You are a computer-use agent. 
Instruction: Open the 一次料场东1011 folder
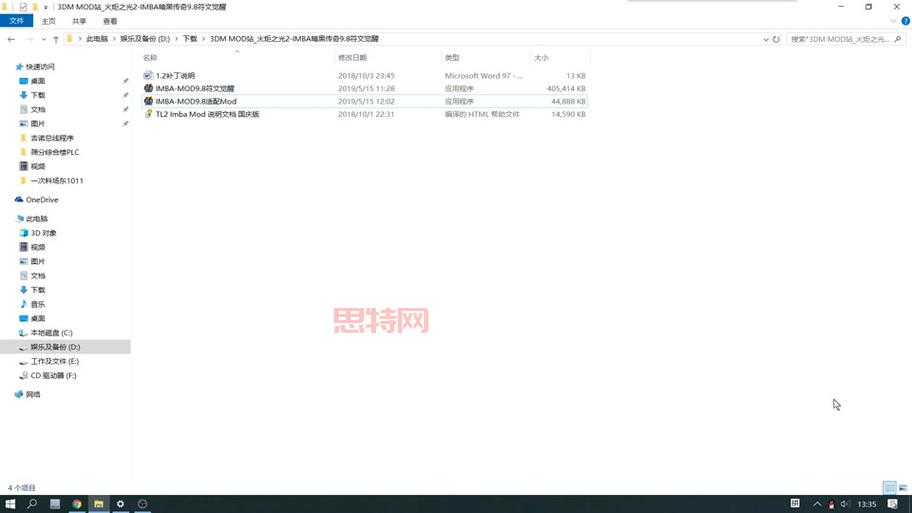coord(56,180)
